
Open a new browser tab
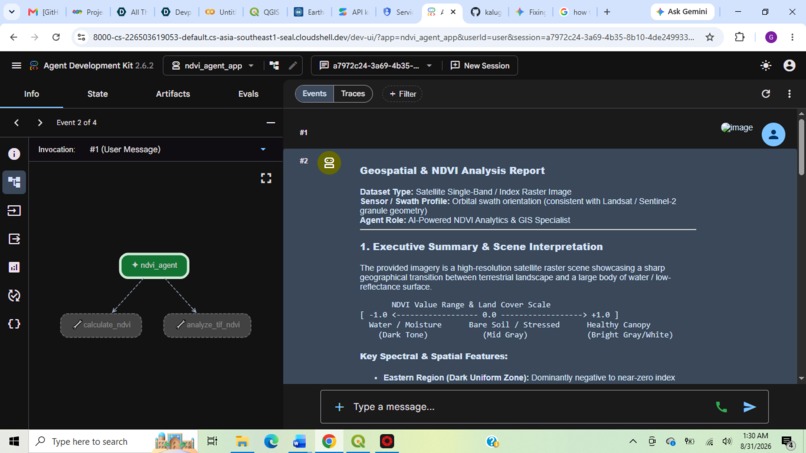607,11
